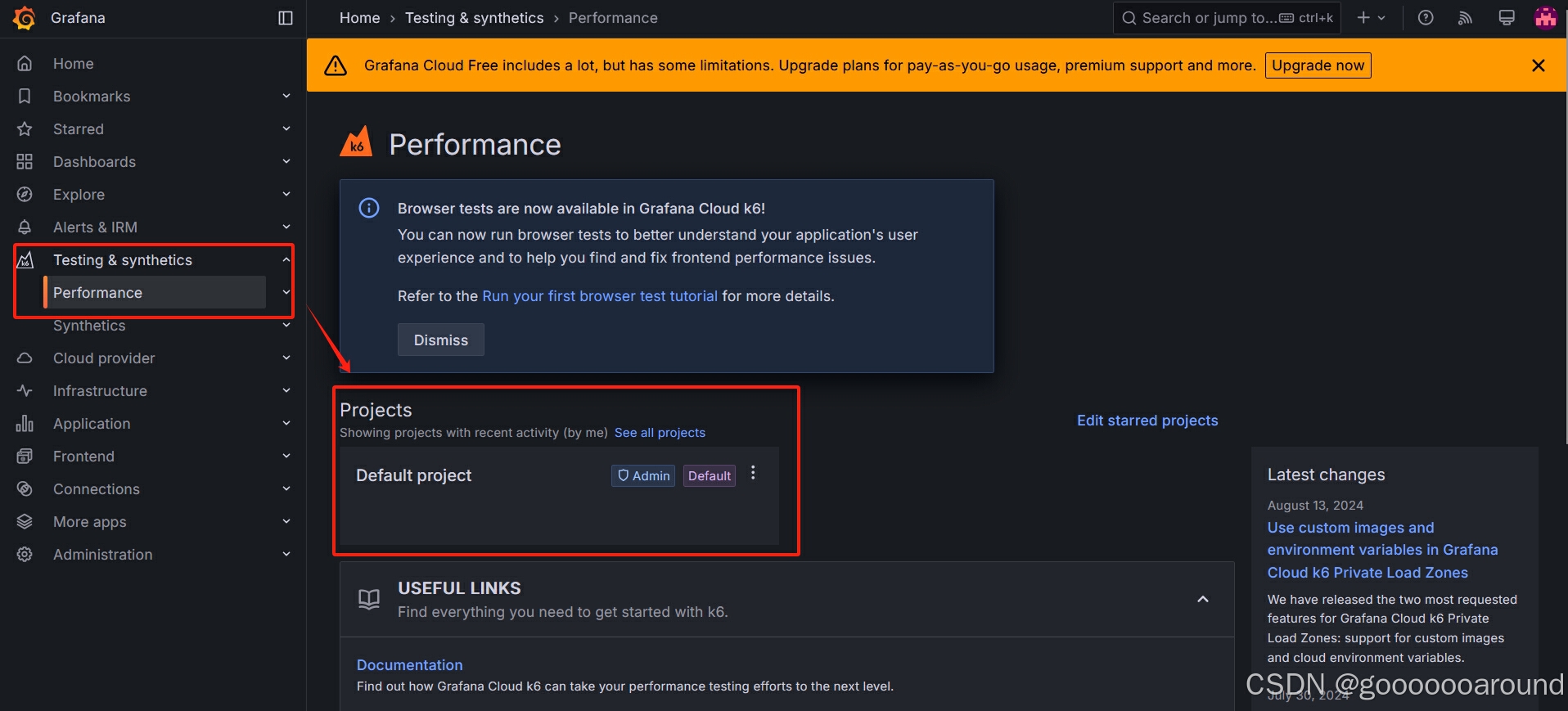The height and width of the screenshot is (711, 1568).
Task: Click the Alerts & IRM bell icon
Action: tap(25, 227)
